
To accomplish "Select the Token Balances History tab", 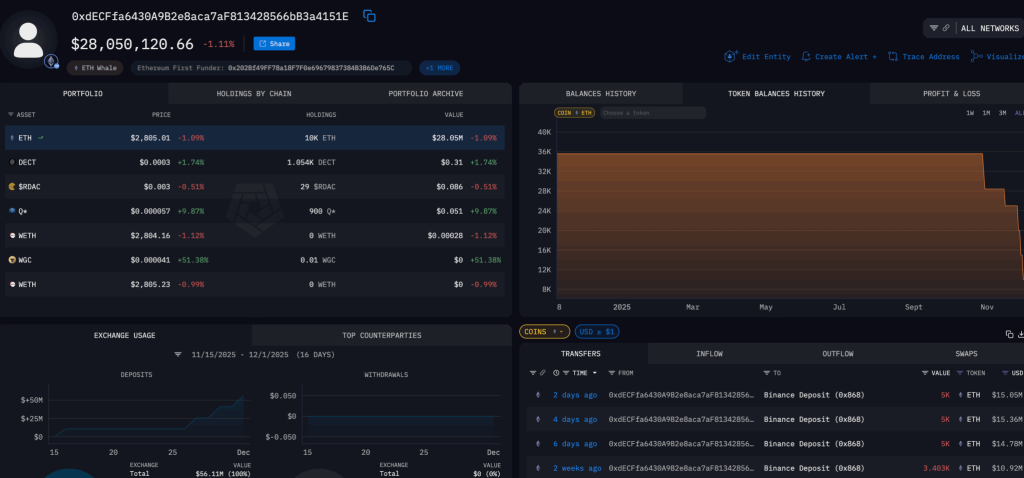I will point(776,93).
